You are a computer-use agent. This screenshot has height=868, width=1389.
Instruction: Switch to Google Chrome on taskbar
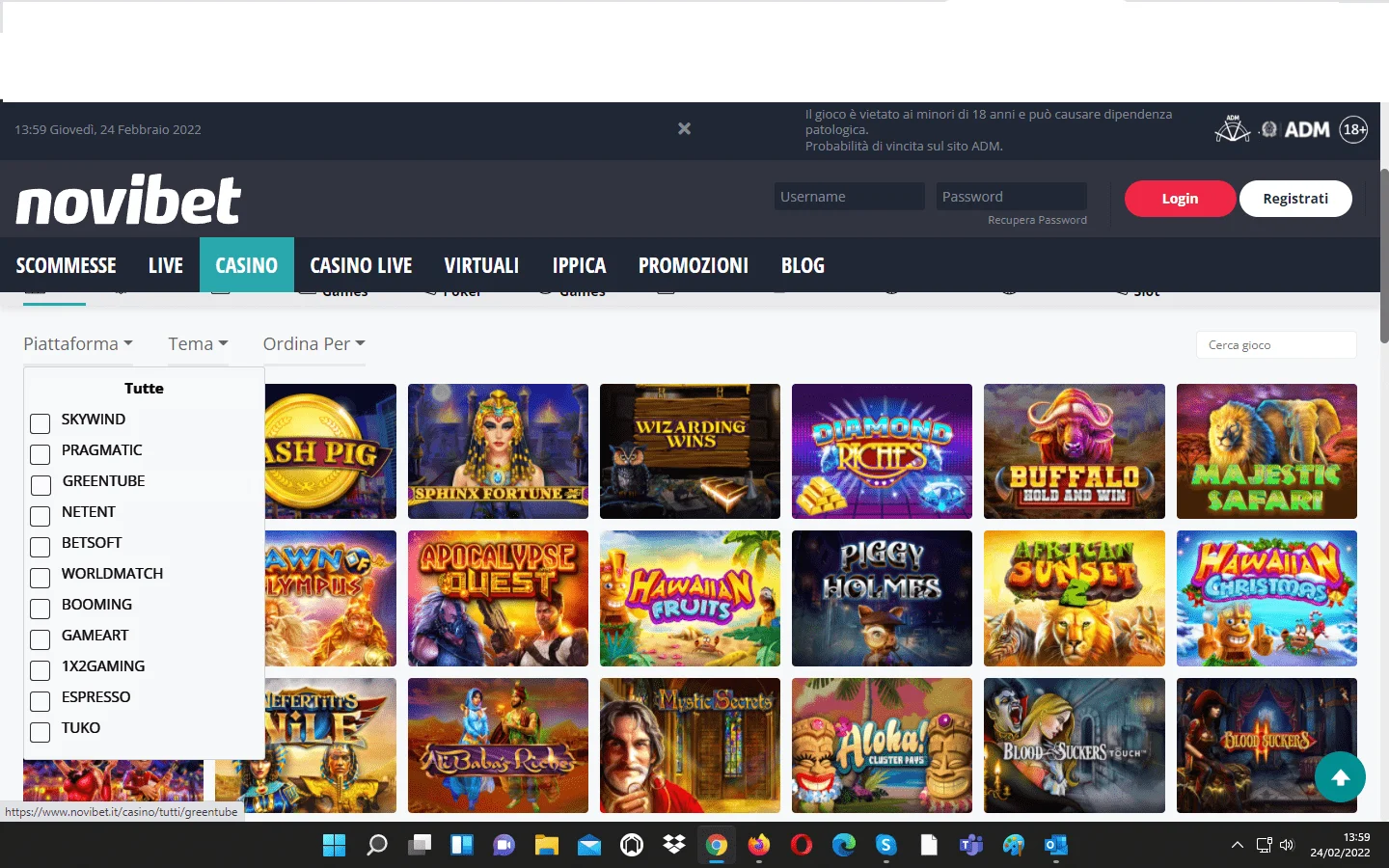point(717,846)
